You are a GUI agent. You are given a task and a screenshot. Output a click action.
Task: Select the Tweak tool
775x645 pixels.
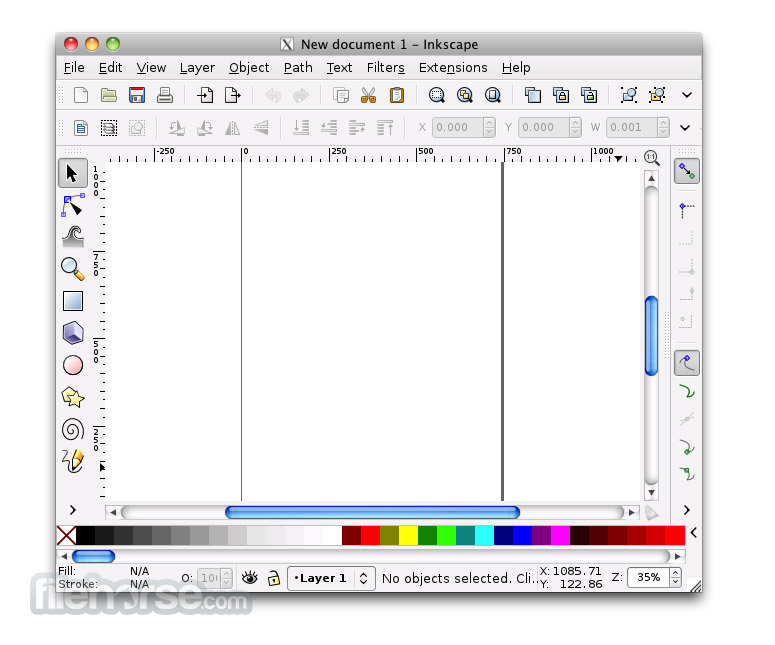click(73, 237)
